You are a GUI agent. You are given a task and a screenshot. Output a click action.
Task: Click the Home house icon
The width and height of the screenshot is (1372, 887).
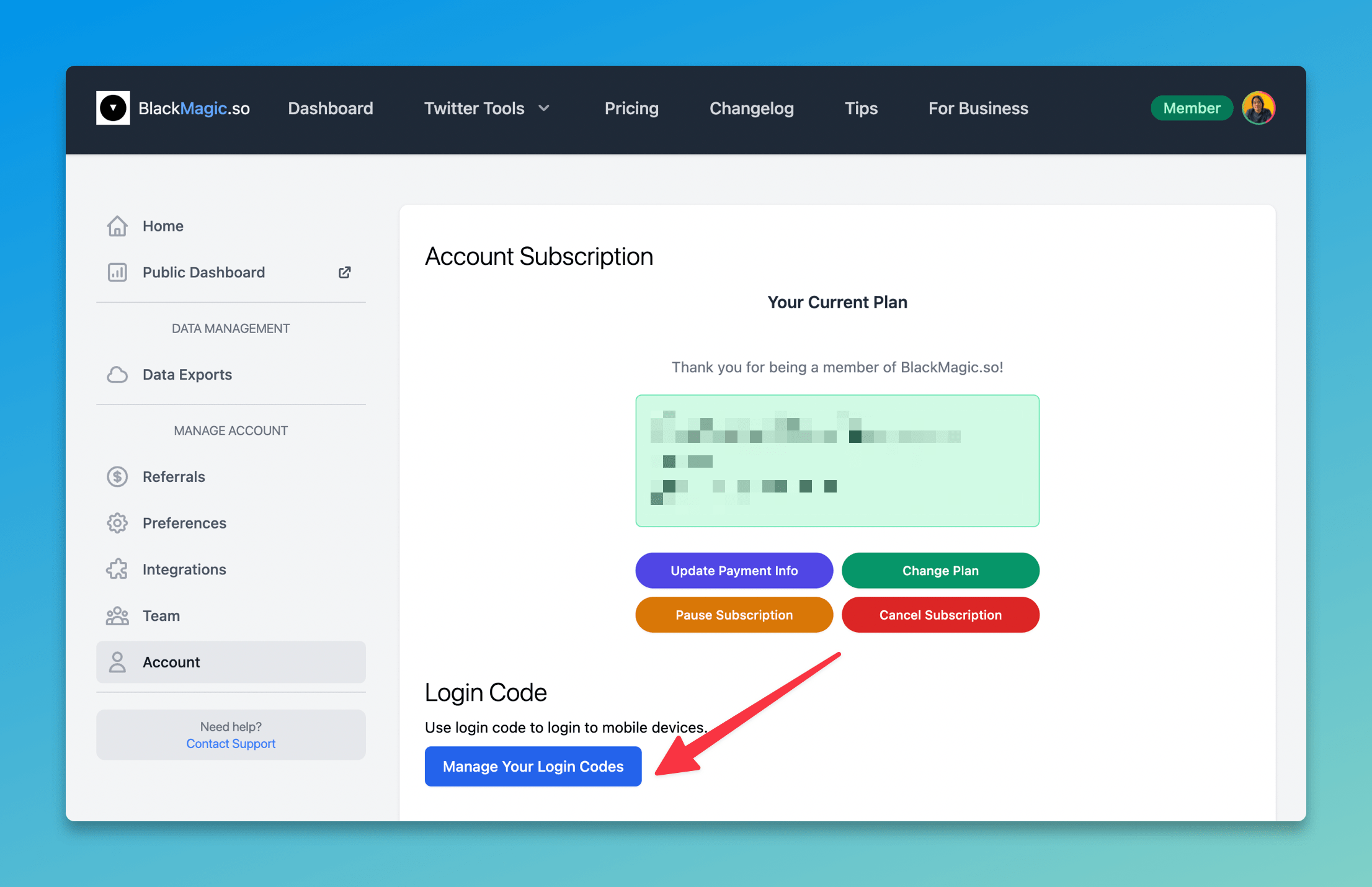click(117, 226)
